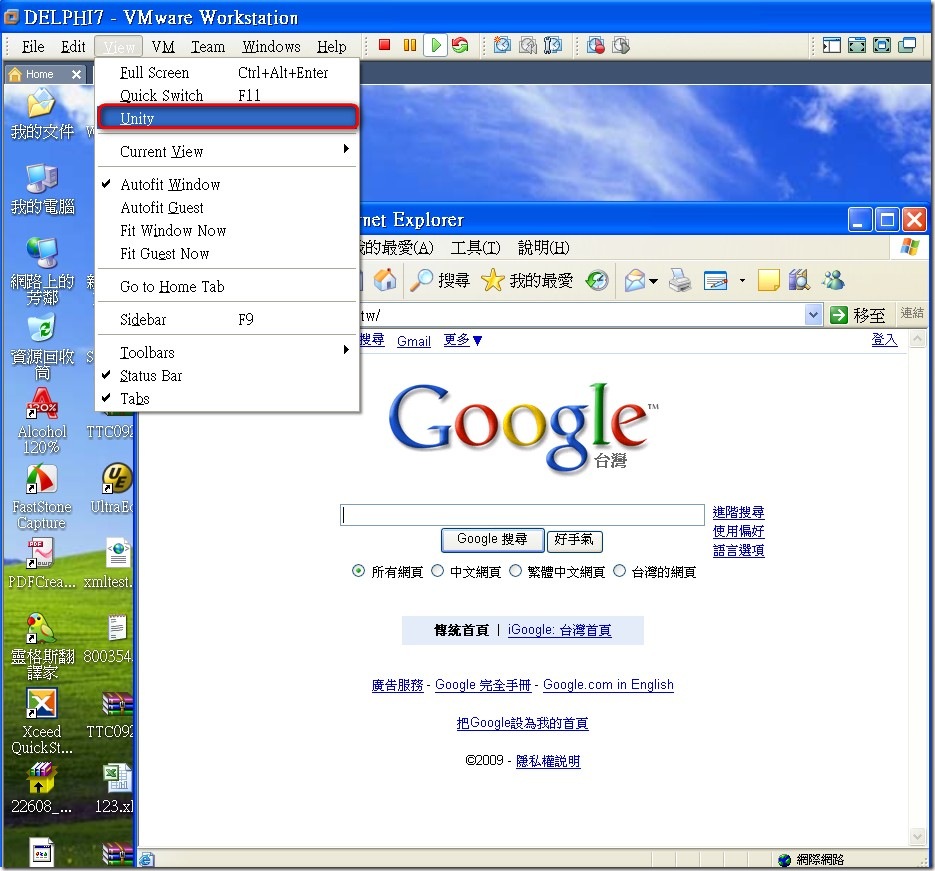Click into the Google search text box
This screenshot has width=935, height=871.
coord(522,514)
